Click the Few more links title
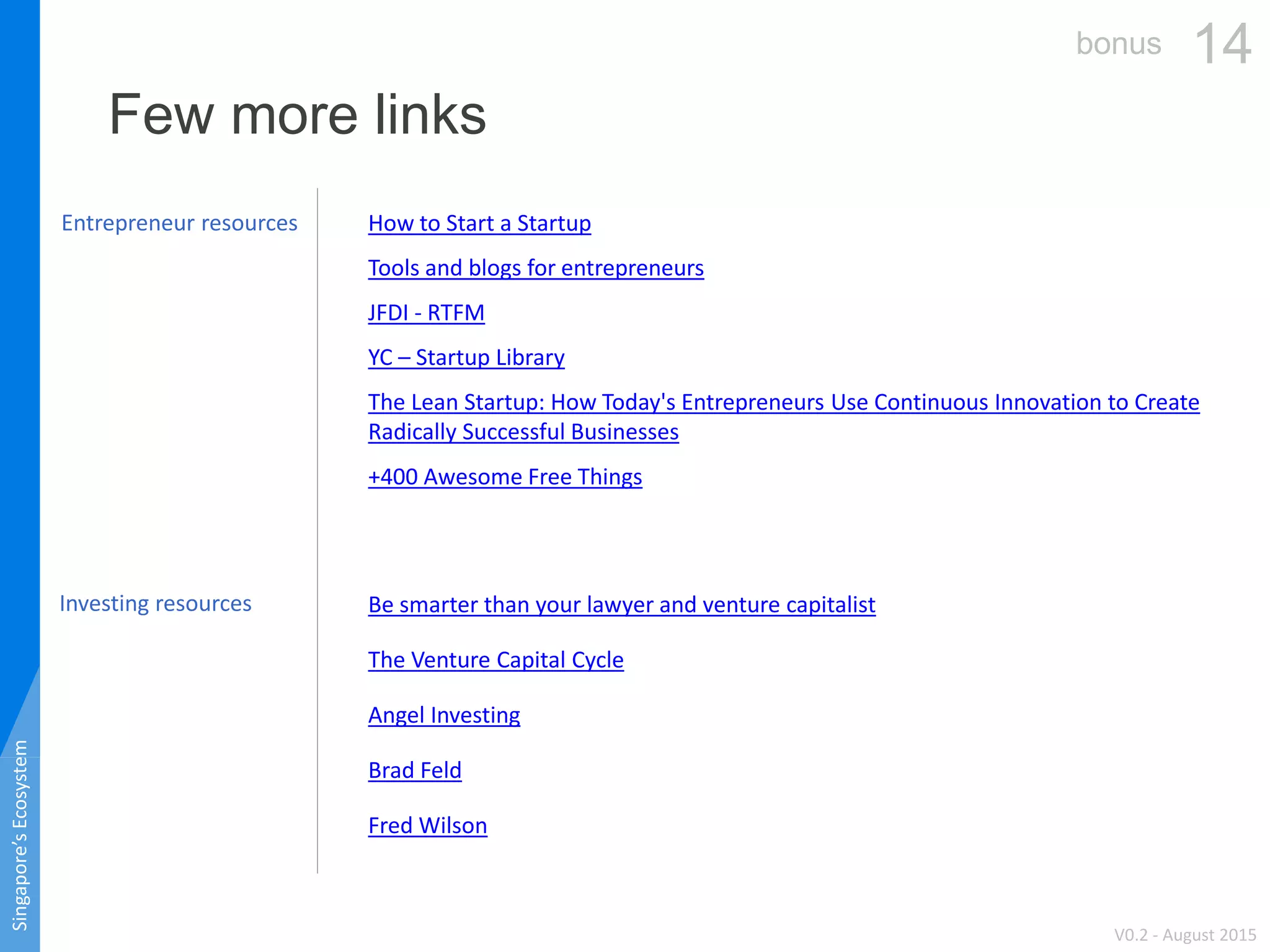This screenshot has height=952, width=1270. pyautogui.click(x=298, y=114)
